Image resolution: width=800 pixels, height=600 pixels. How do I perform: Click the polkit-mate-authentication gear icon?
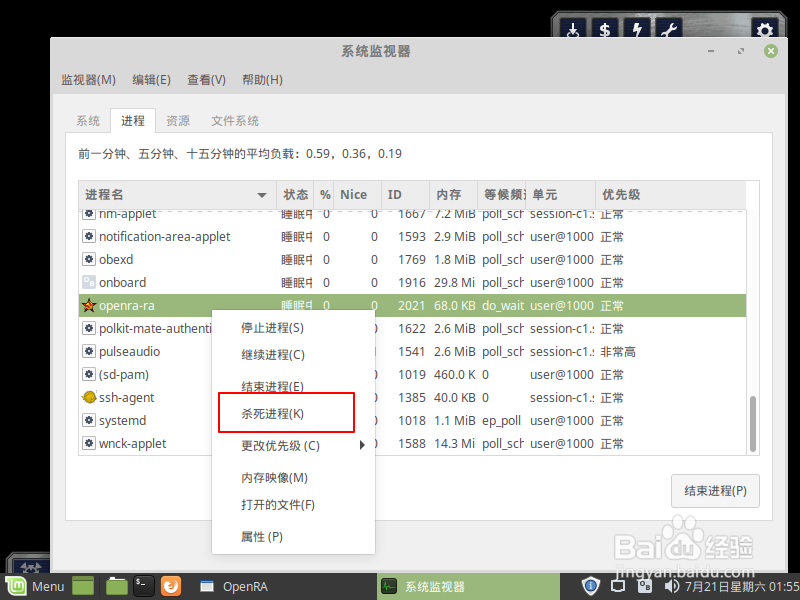[89, 328]
